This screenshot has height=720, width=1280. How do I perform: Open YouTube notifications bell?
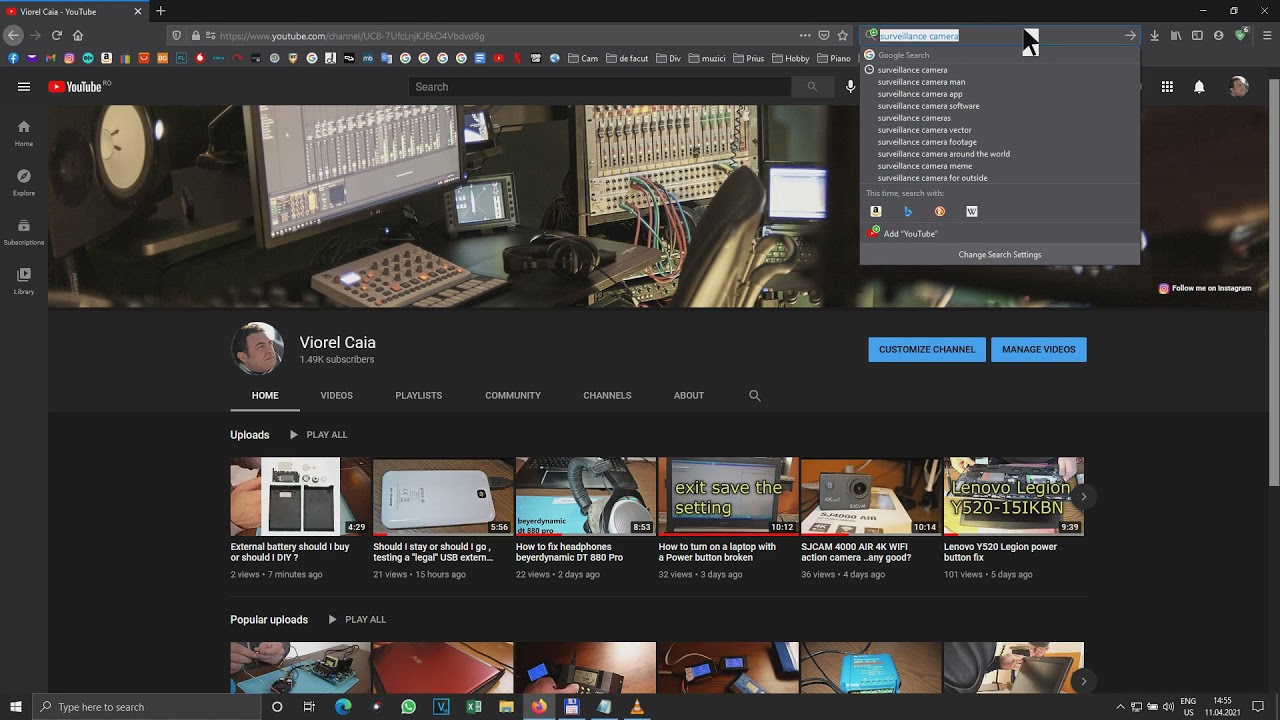point(1199,87)
